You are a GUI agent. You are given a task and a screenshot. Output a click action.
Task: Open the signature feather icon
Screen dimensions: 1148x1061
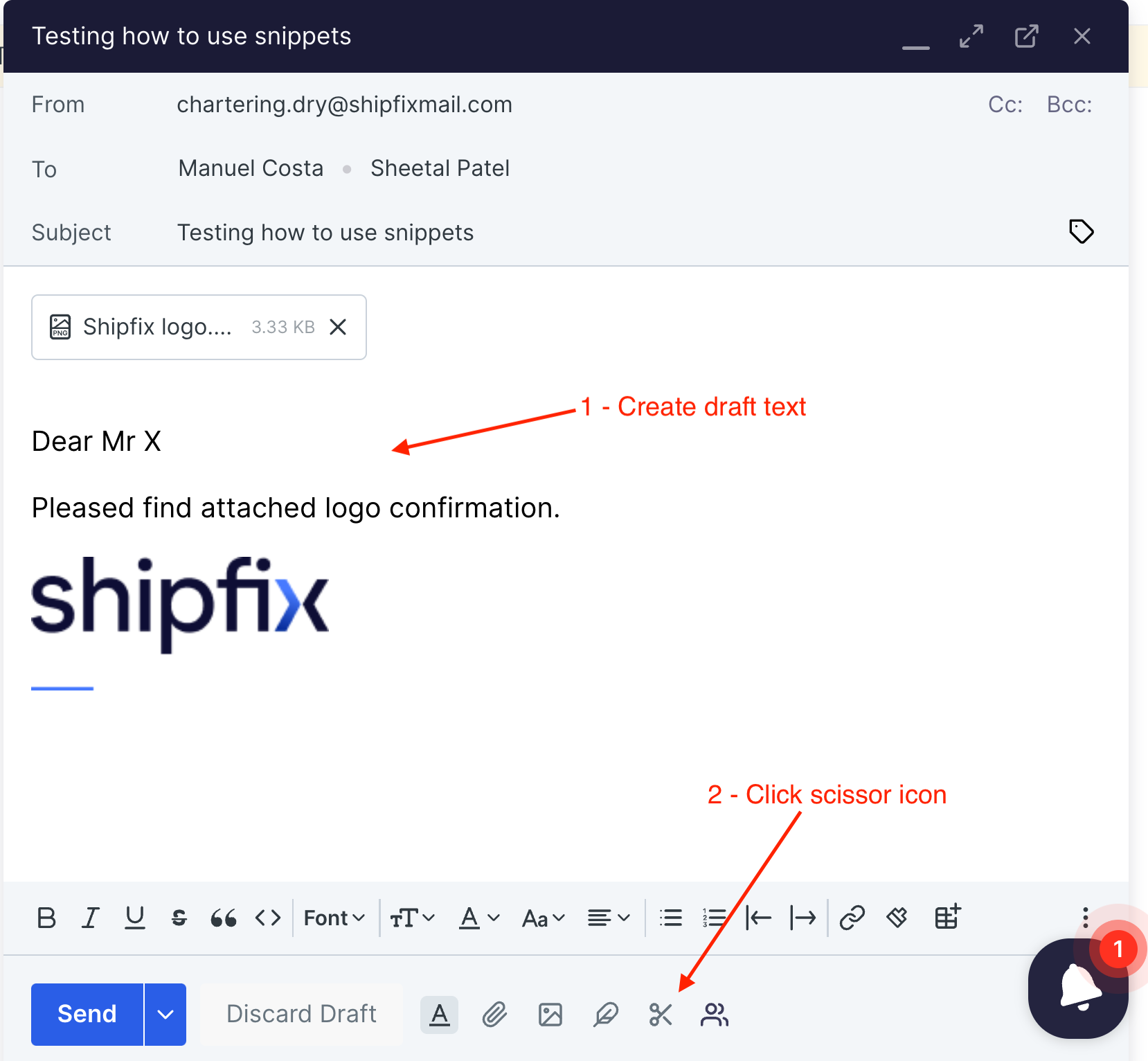[x=606, y=1015]
